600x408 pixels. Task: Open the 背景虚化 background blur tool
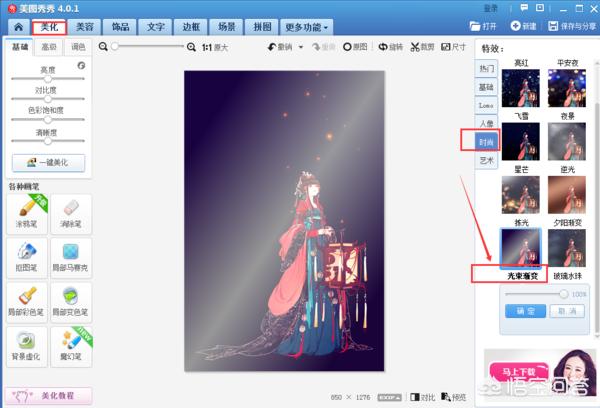(x=25, y=344)
